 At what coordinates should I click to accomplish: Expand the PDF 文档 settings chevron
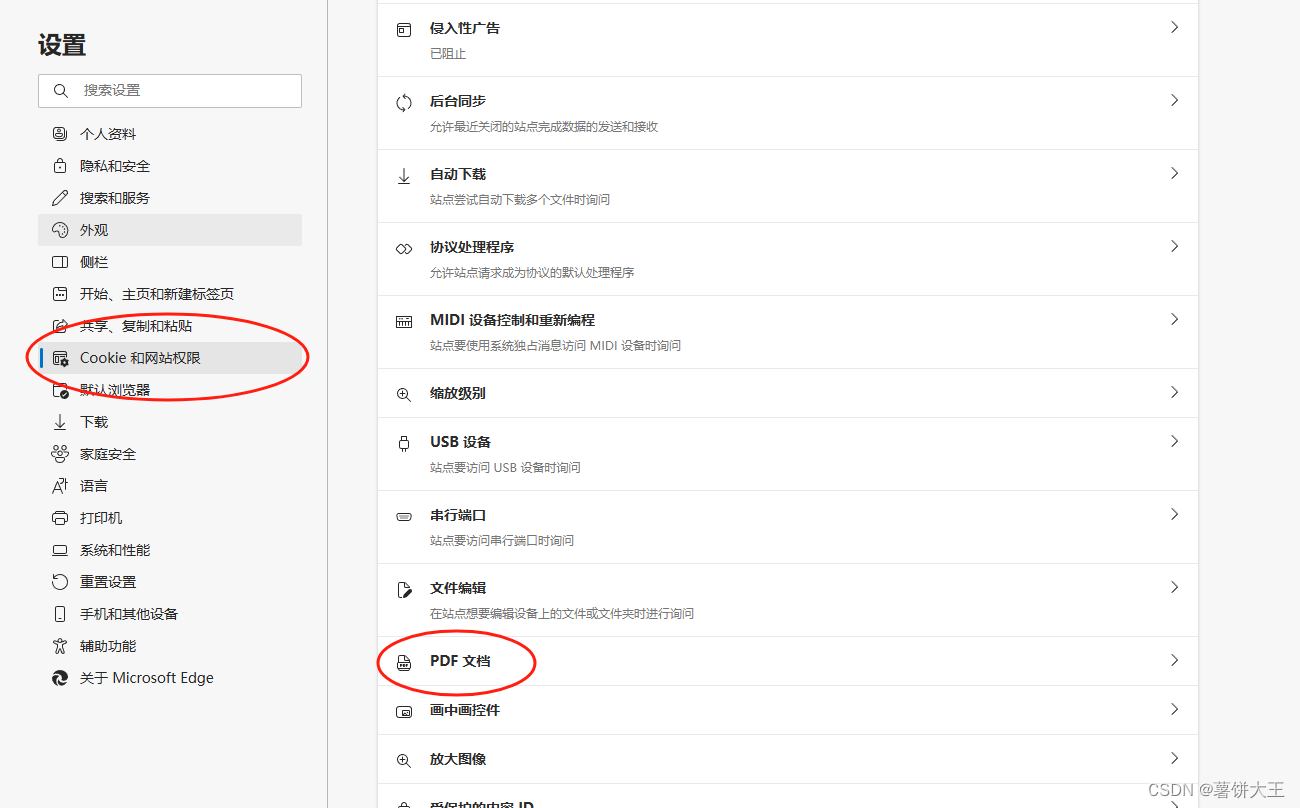pos(1174,660)
